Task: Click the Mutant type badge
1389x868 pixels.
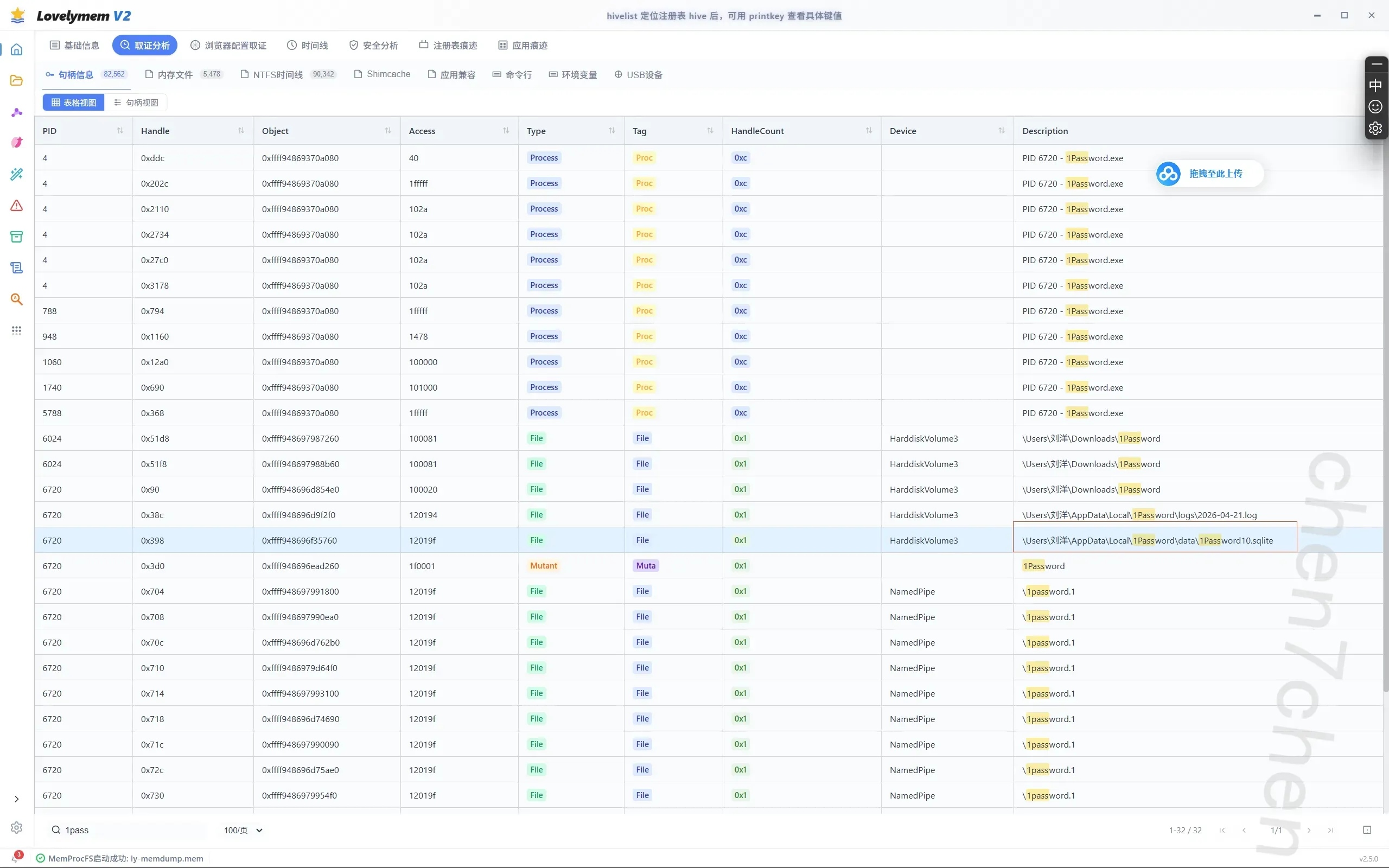Action: click(544, 565)
